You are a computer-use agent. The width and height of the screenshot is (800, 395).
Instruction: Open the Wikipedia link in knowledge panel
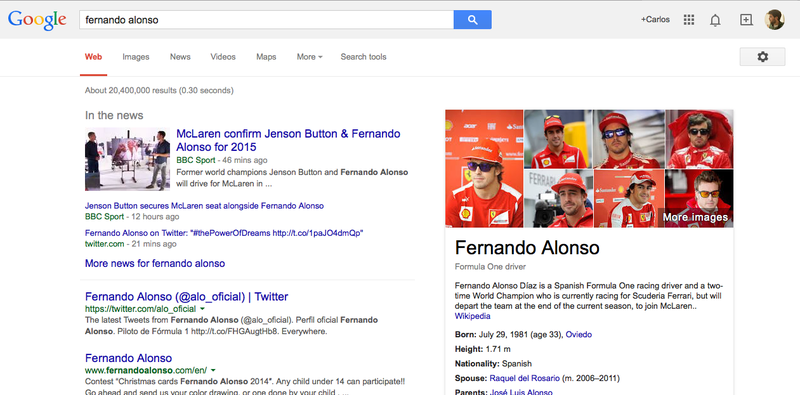coord(472,316)
